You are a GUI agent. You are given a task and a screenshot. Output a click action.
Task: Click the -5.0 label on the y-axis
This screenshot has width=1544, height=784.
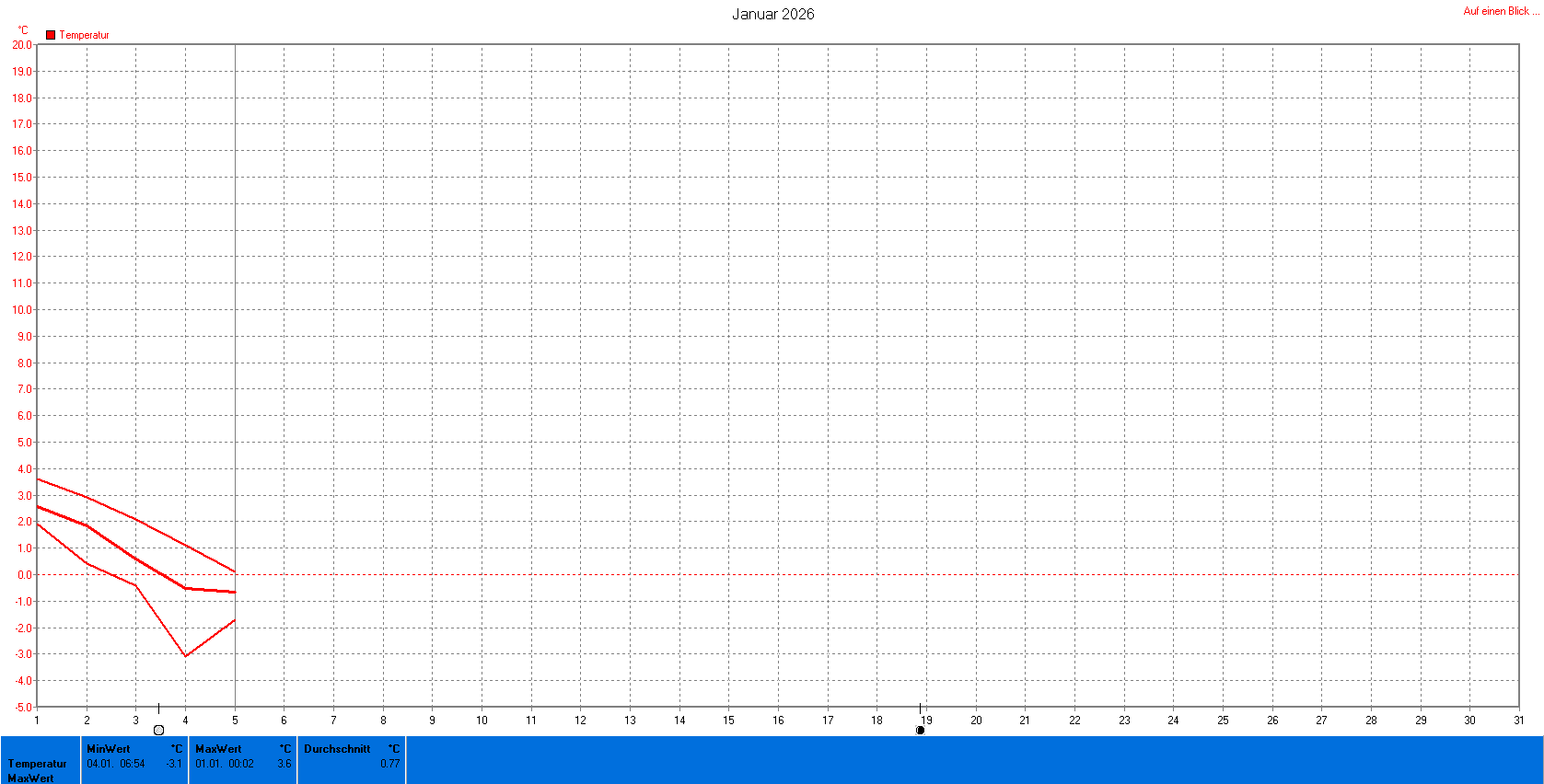click(x=21, y=708)
